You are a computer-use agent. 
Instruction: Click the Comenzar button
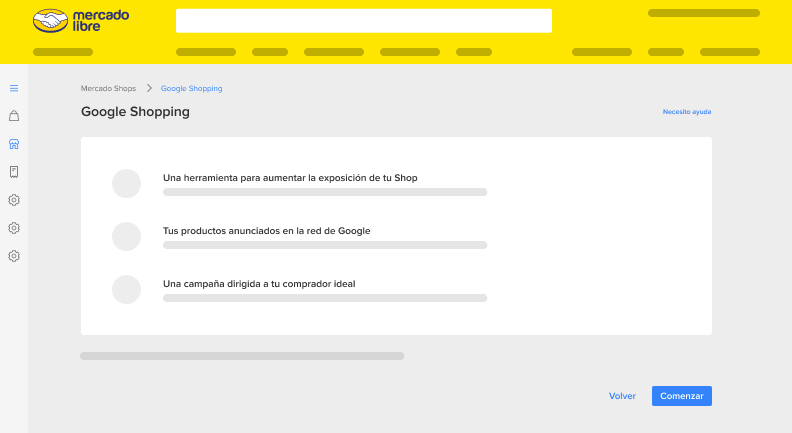click(x=682, y=396)
